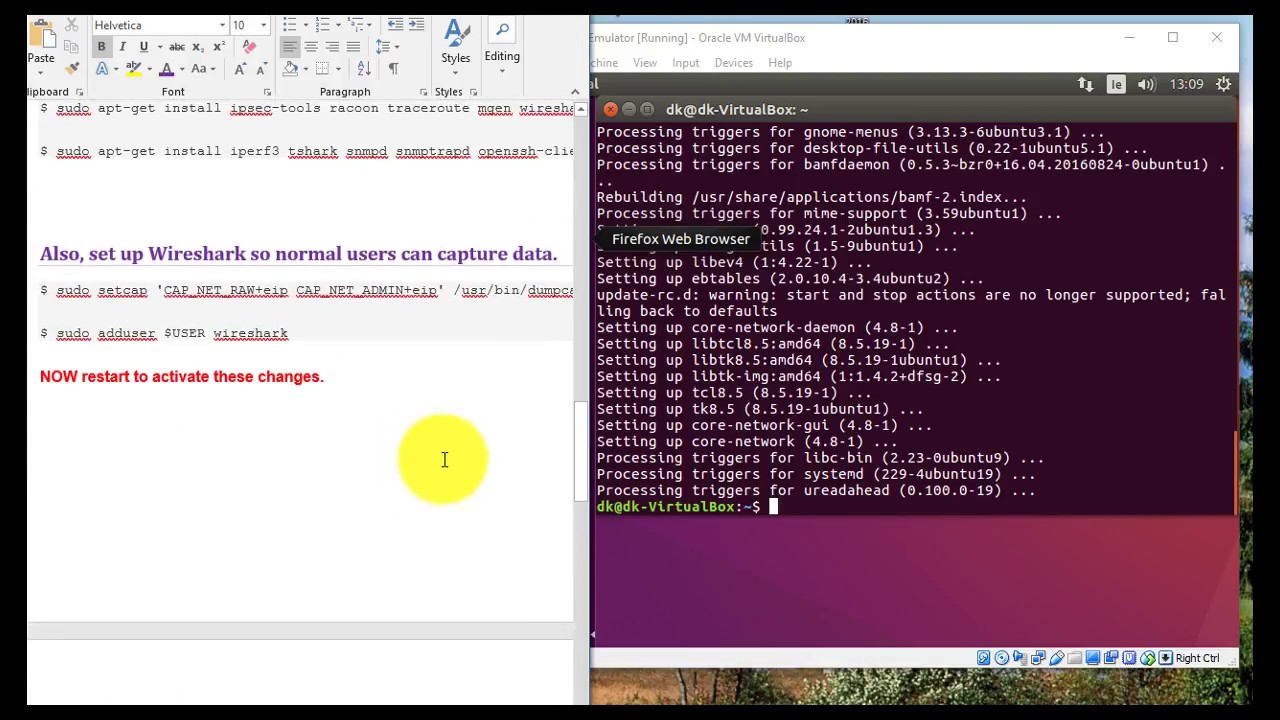Open the font color dropdown arrow
This screenshot has height=720, width=1280.
pyautogui.click(x=181, y=69)
